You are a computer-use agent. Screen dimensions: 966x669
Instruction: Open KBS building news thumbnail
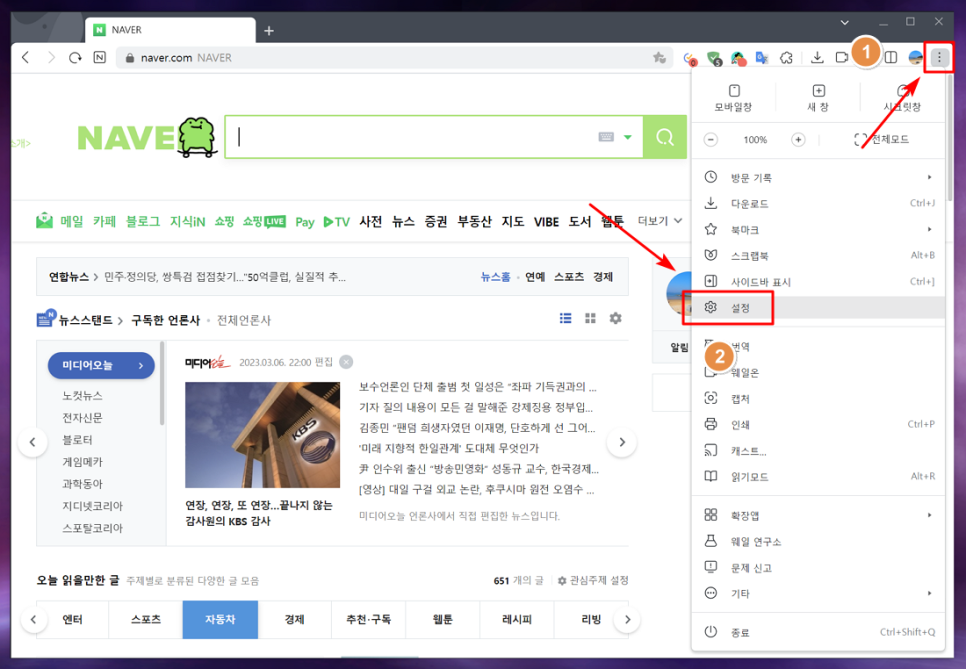(262, 435)
